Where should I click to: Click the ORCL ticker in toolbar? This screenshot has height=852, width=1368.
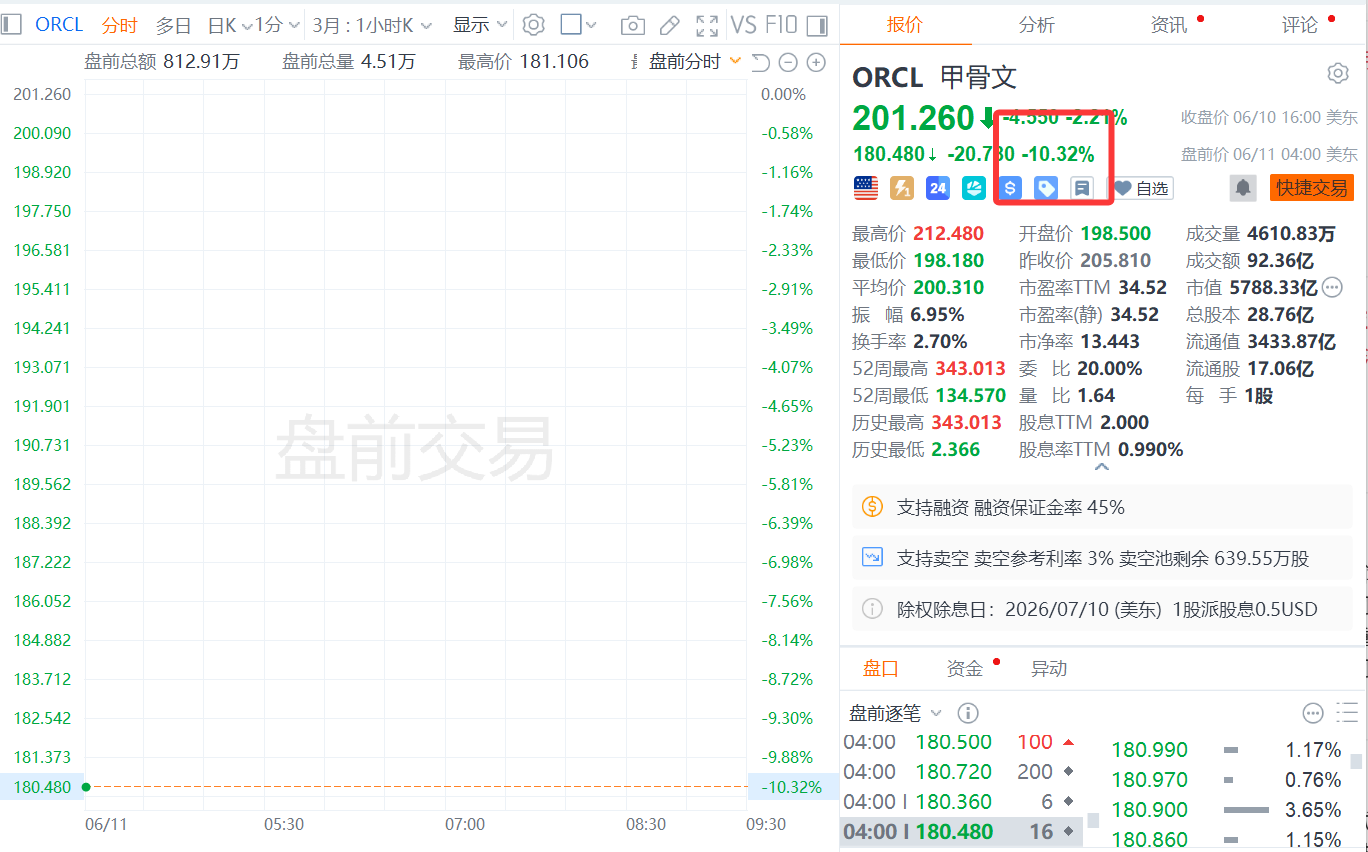[59, 25]
